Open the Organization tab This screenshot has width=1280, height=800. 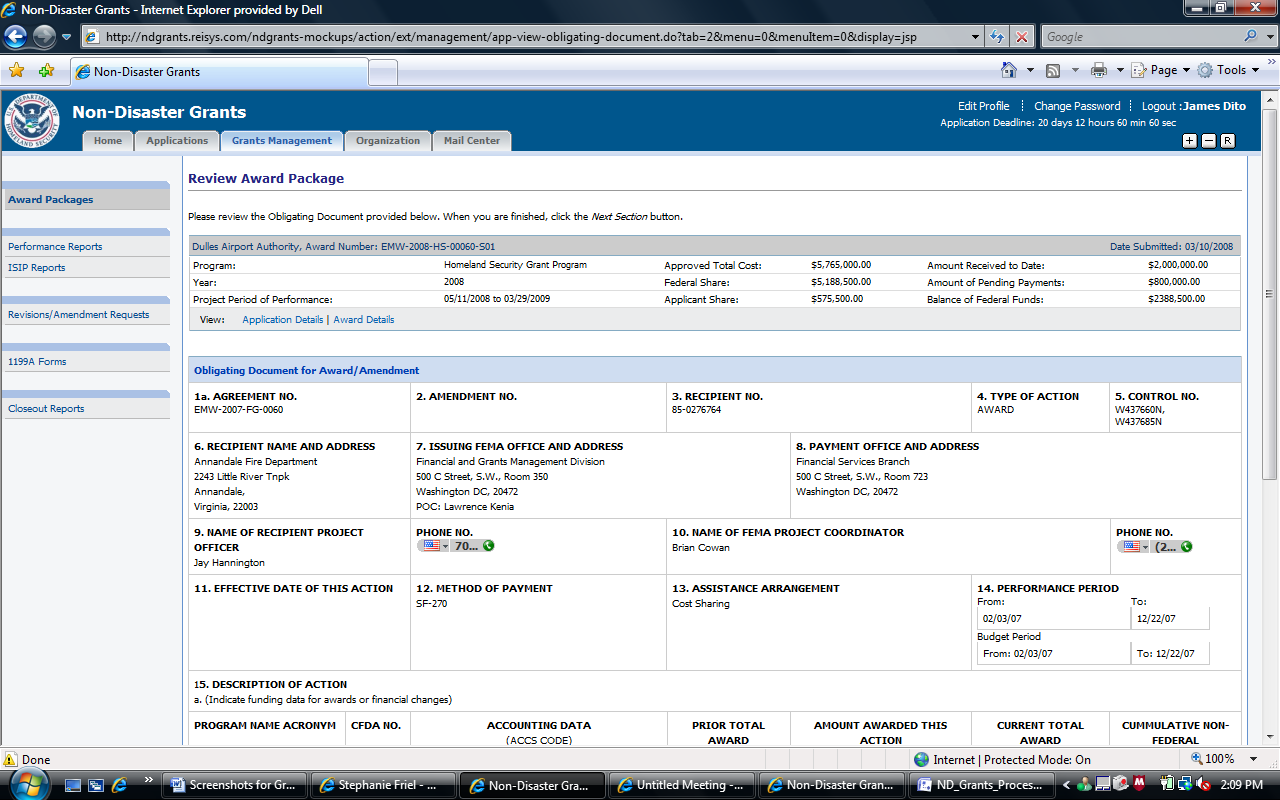[388, 141]
